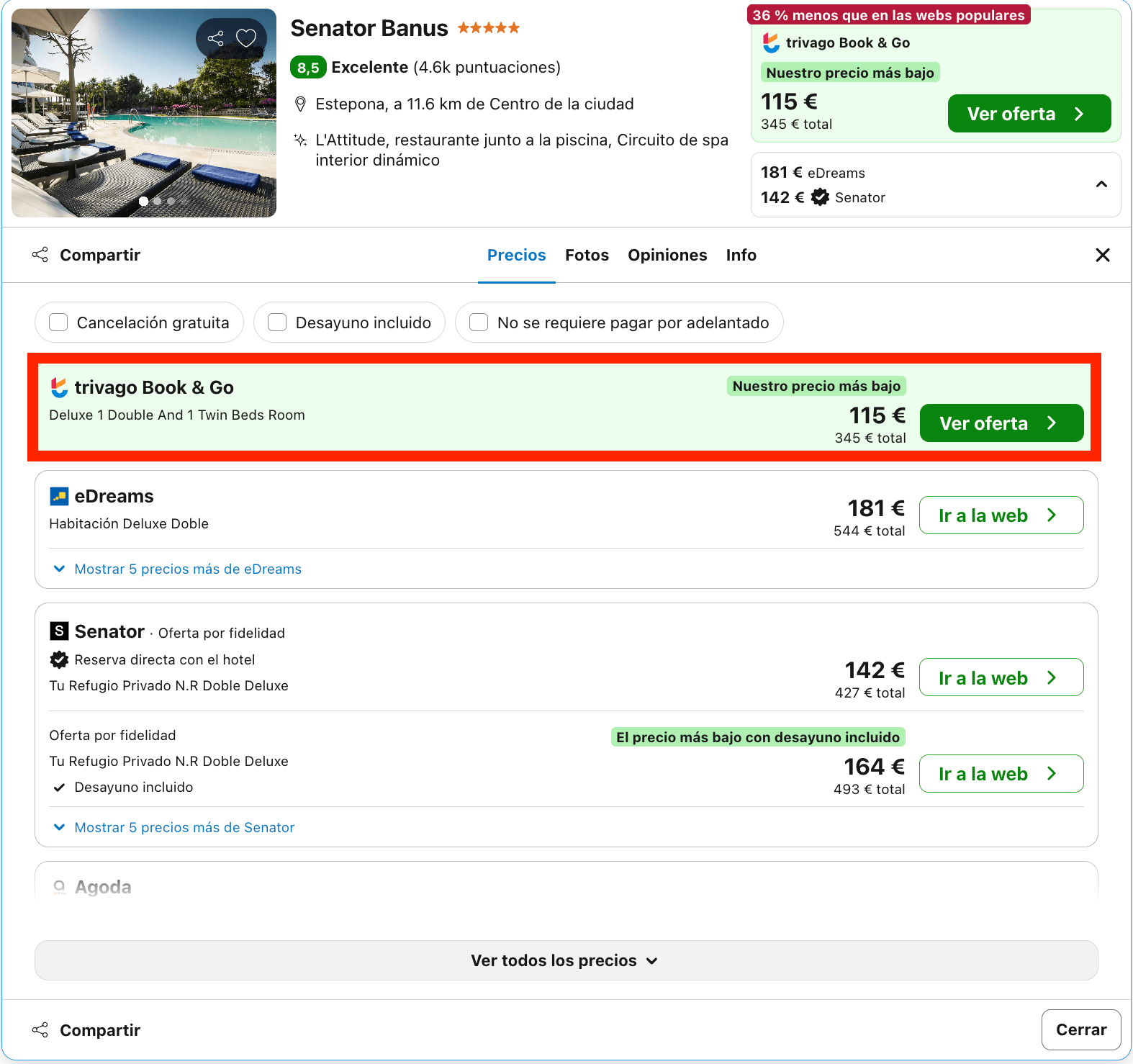Viewport: 1133px width, 1064px height.
Task: Expand Ver todos los precios
Action: 566,960
